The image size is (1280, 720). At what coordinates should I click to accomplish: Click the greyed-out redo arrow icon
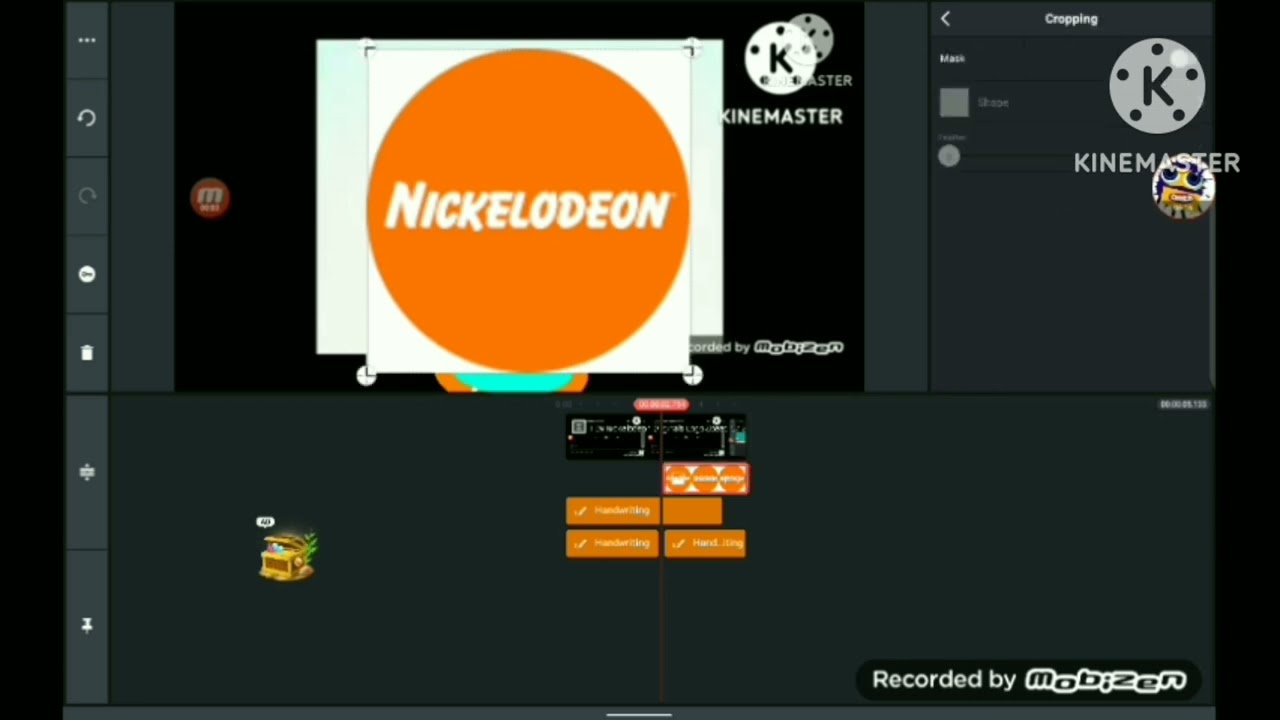87,196
